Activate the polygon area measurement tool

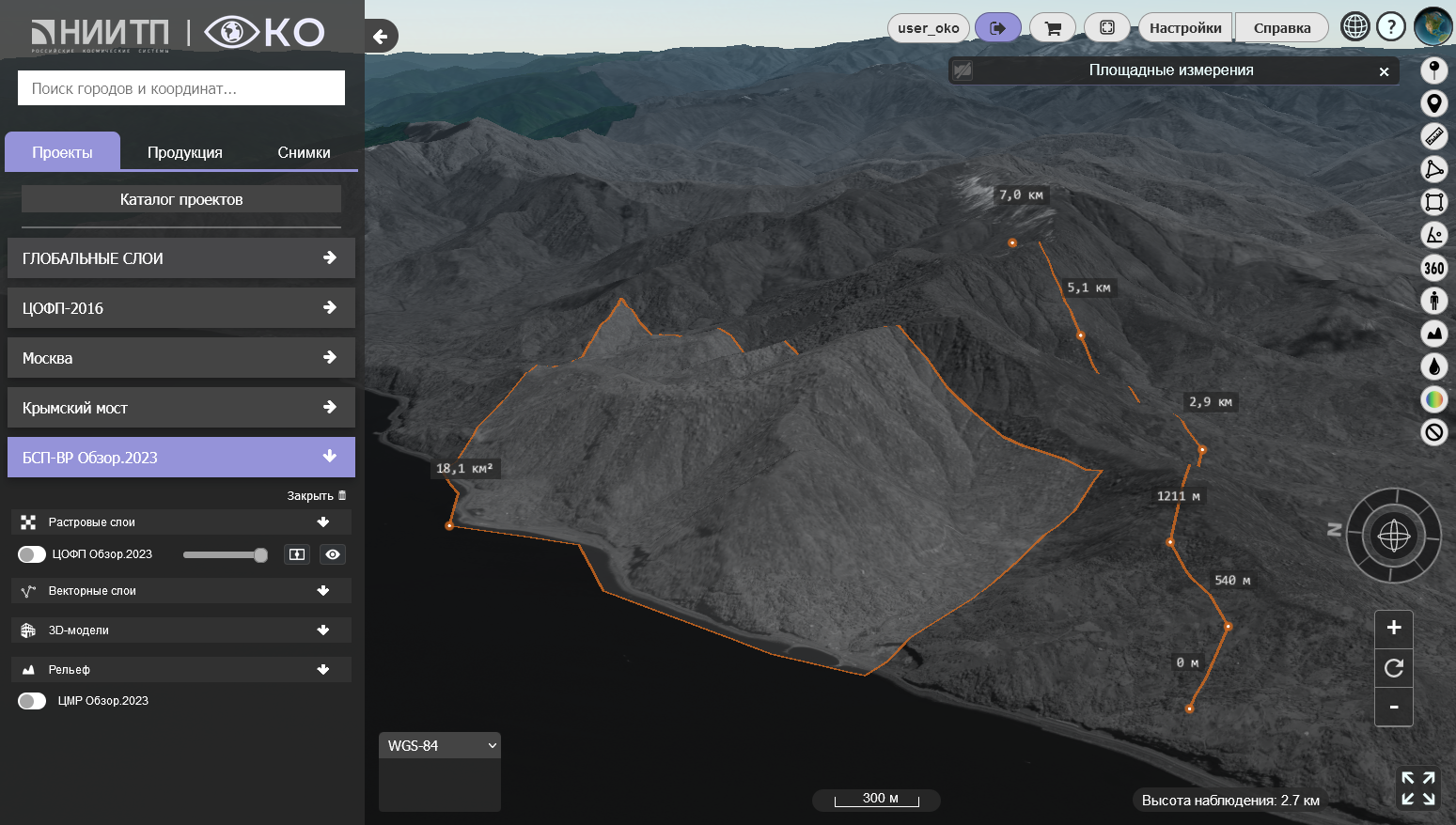[1433, 169]
